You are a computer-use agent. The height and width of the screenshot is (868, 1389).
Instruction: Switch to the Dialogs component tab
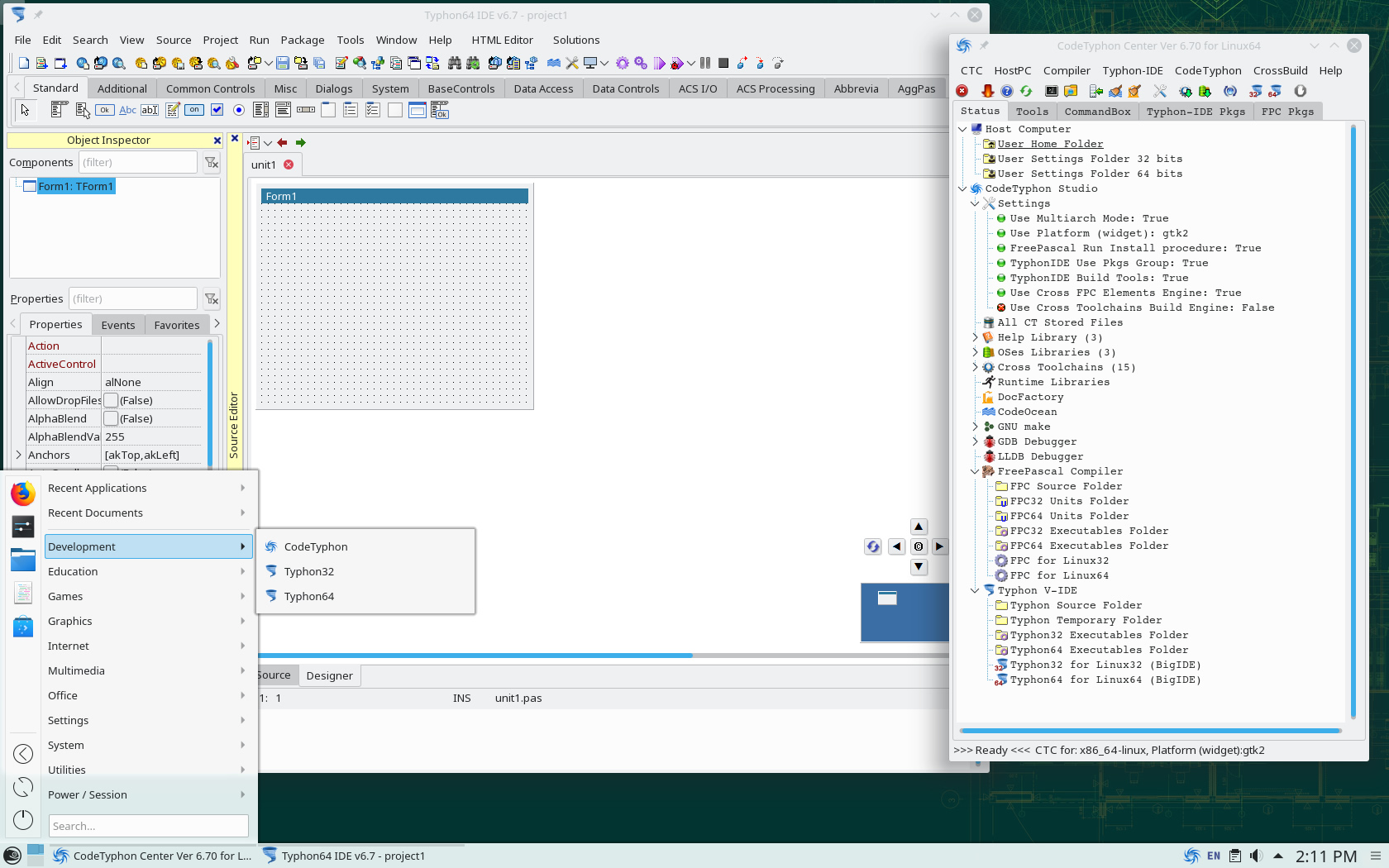coord(334,88)
